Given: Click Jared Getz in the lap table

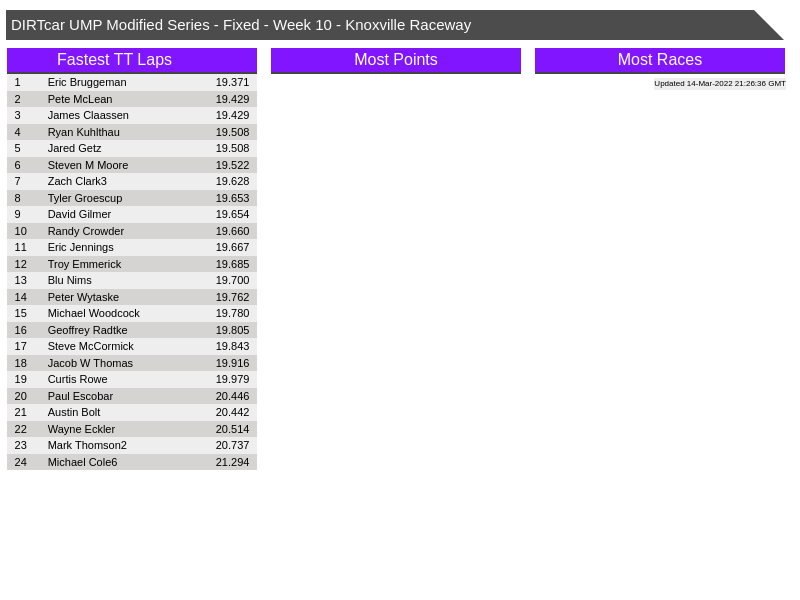Looking at the screenshot, I should tap(74, 148).
